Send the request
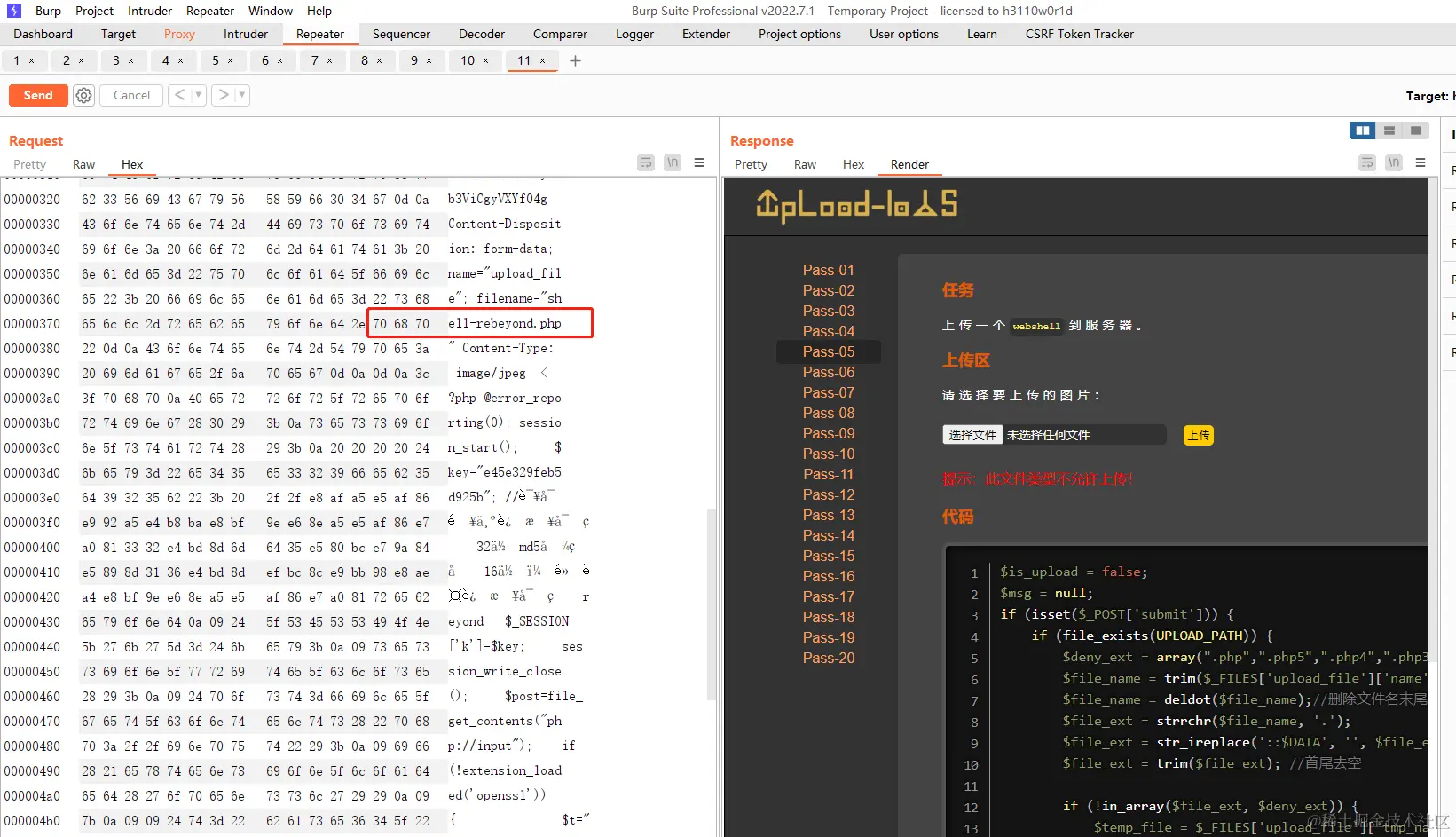Image resolution: width=1456 pixels, height=837 pixels. coord(38,95)
